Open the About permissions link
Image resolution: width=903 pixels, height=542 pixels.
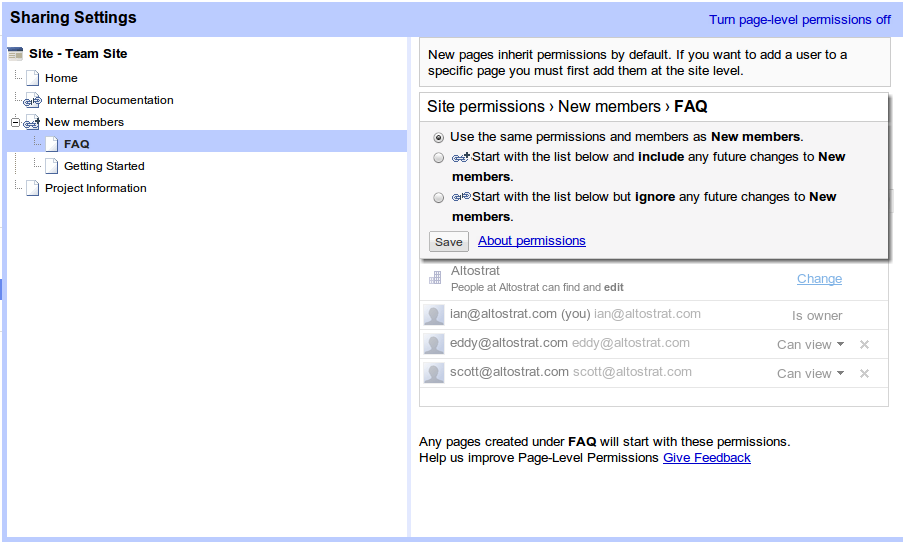pyautogui.click(x=531, y=241)
